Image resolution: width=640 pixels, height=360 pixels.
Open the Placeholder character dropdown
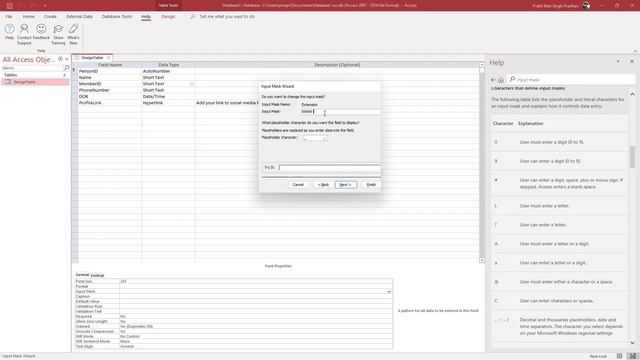point(324,138)
